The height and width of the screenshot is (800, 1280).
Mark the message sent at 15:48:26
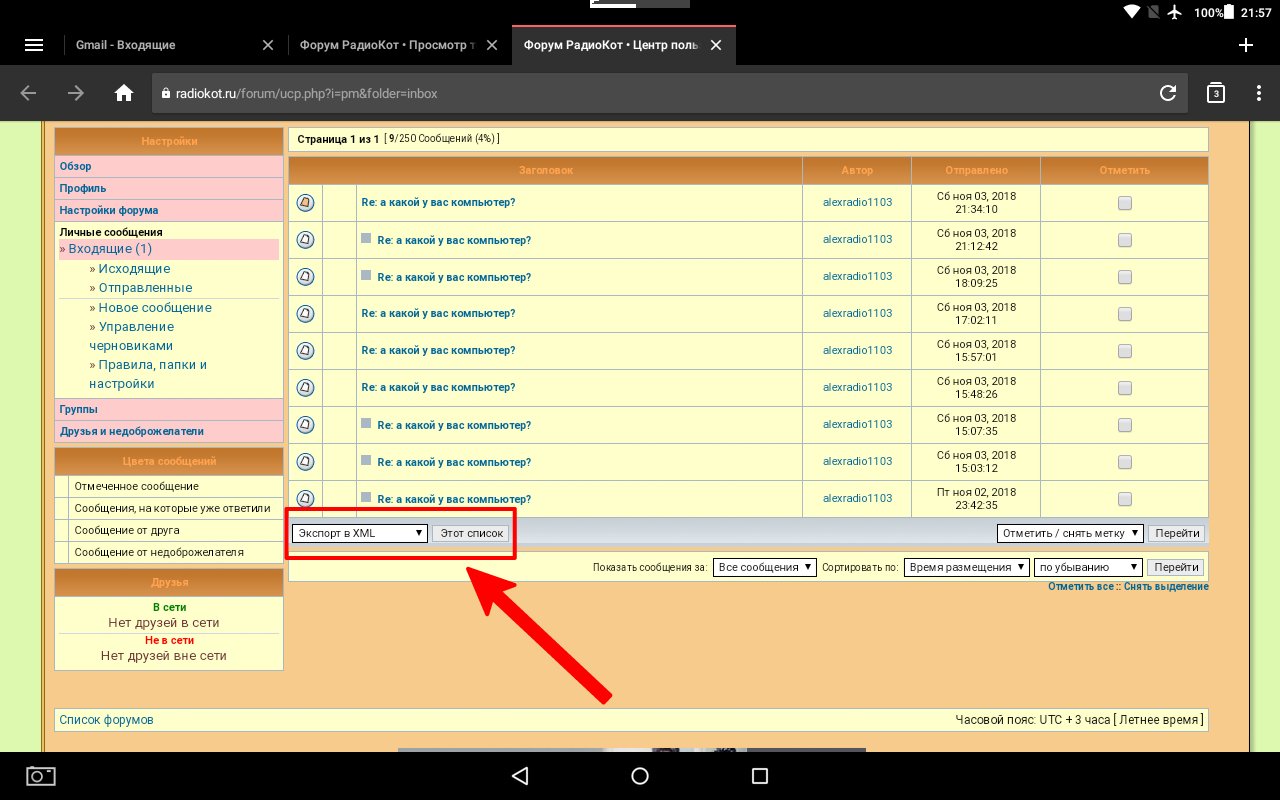click(x=1125, y=388)
